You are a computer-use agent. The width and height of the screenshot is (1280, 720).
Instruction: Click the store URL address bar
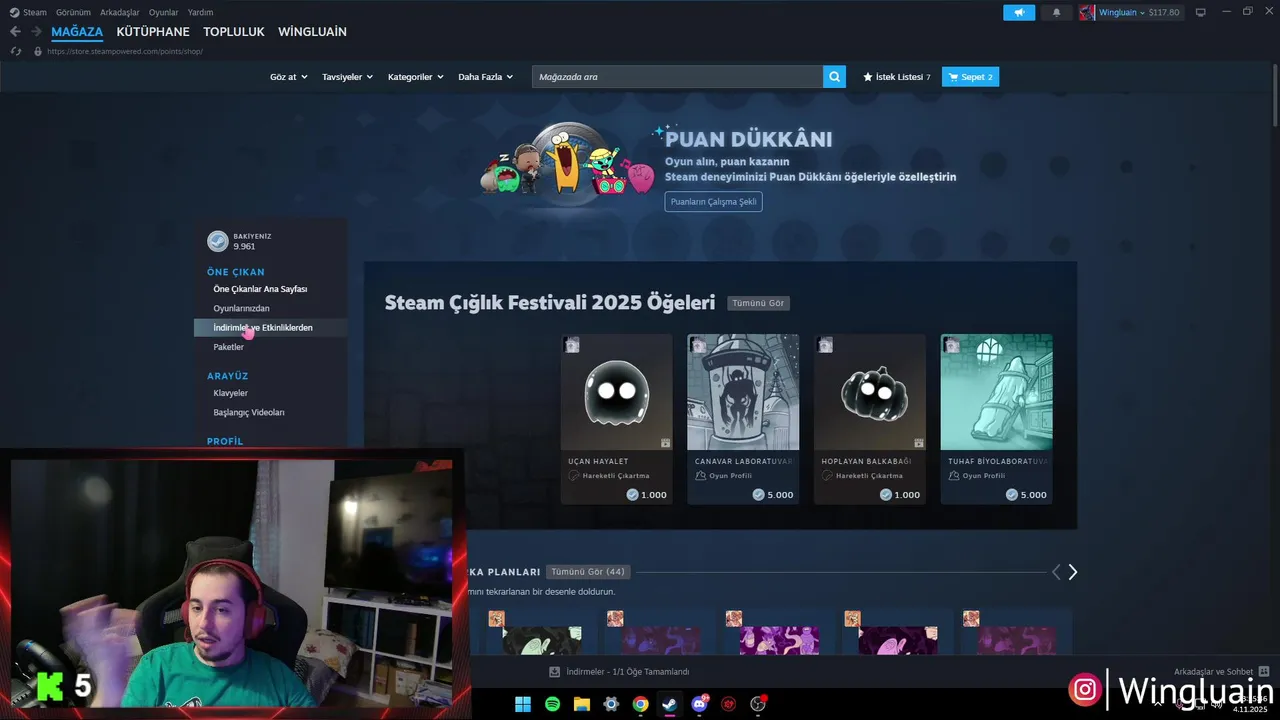pos(125,51)
